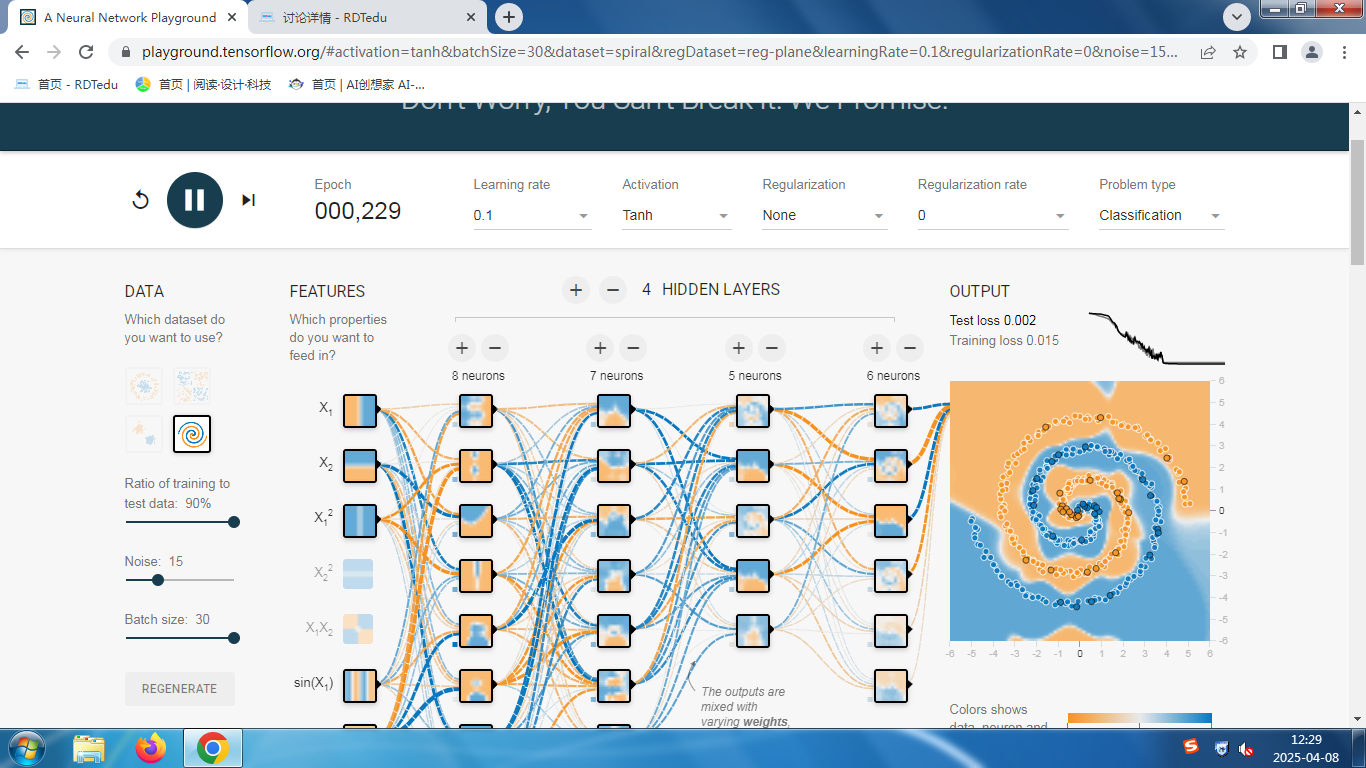1366x768 pixels.
Task: Click the output spiral heatmap
Action: tap(1079, 510)
